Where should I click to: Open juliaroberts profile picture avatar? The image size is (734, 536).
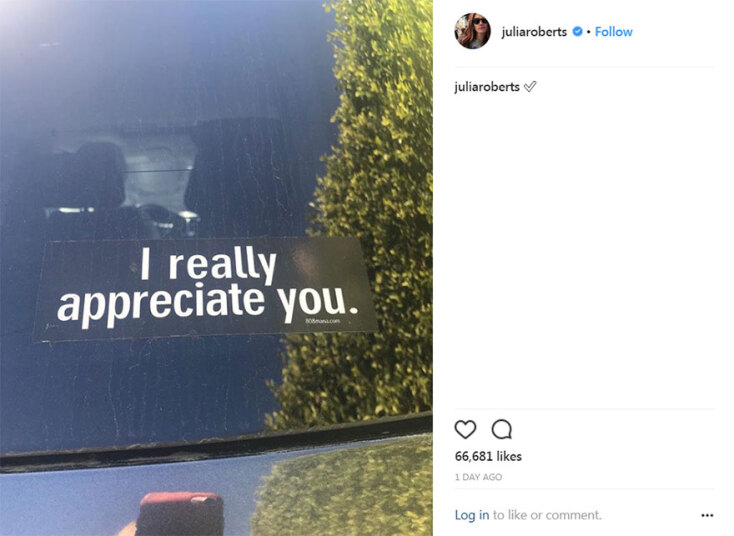473,31
